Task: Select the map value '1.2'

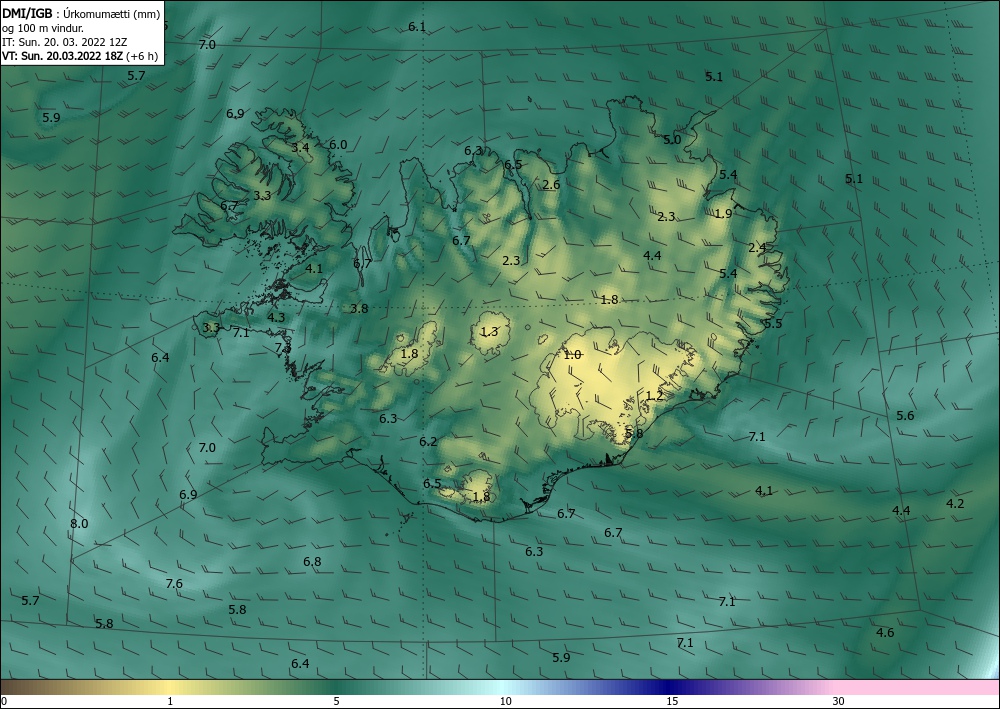Action: (x=654, y=395)
